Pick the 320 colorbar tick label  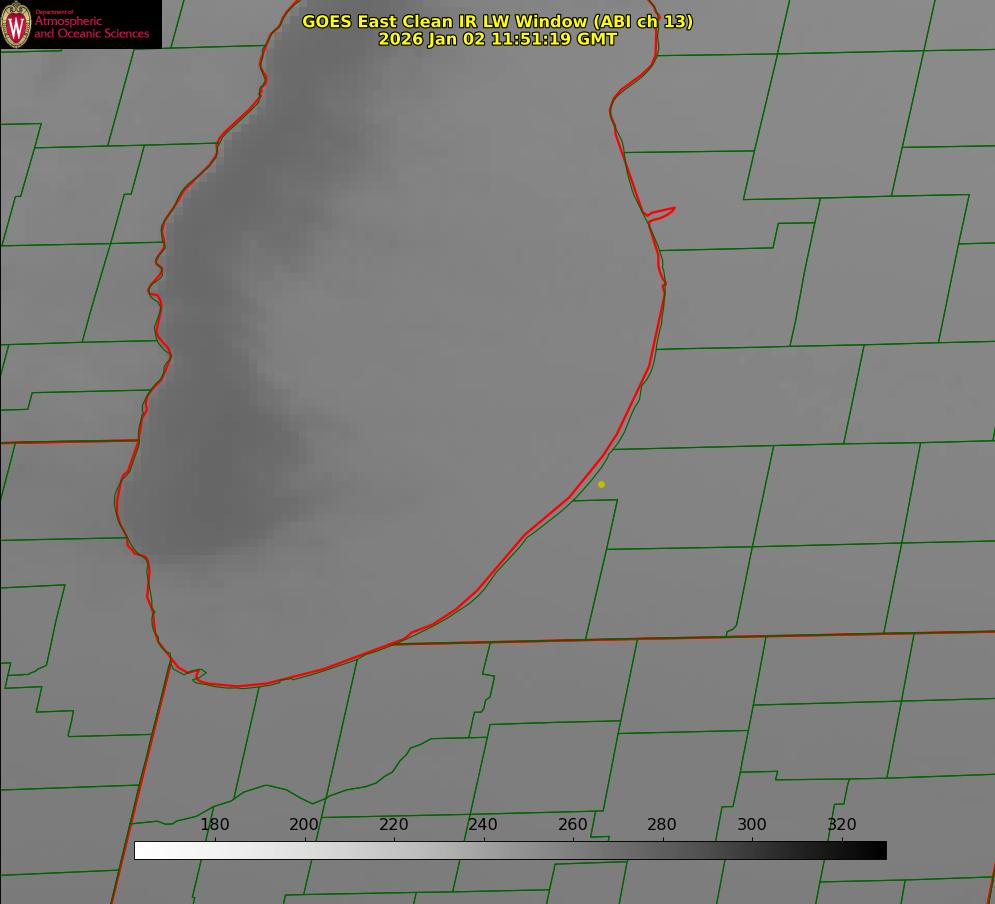coord(841,824)
